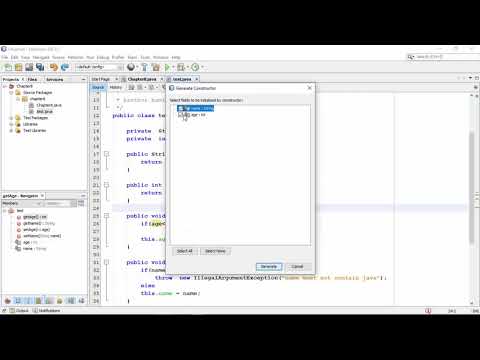The width and height of the screenshot is (480, 360).
Task: Click the last Navigator filter icon at bottom
Action: pos(81,301)
